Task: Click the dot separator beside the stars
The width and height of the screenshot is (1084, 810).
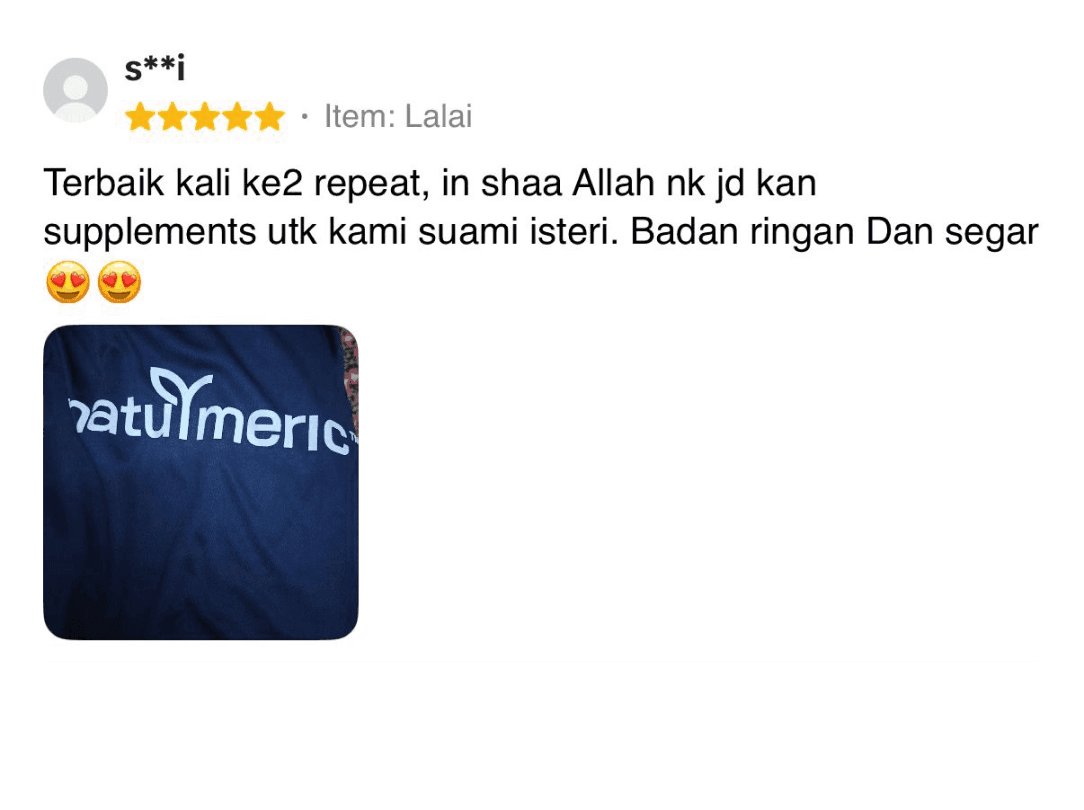Action: (x=304, y=117)
